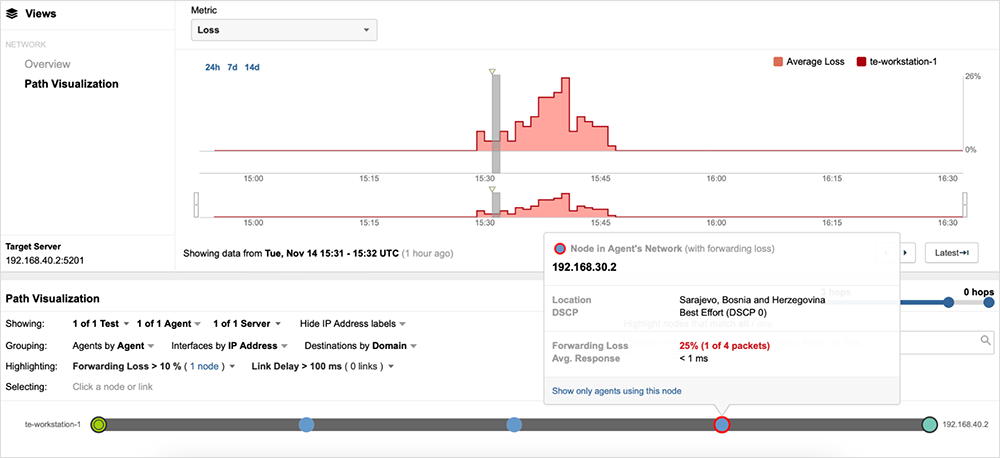Open the Metric Loss dropdown

point(284,30)
